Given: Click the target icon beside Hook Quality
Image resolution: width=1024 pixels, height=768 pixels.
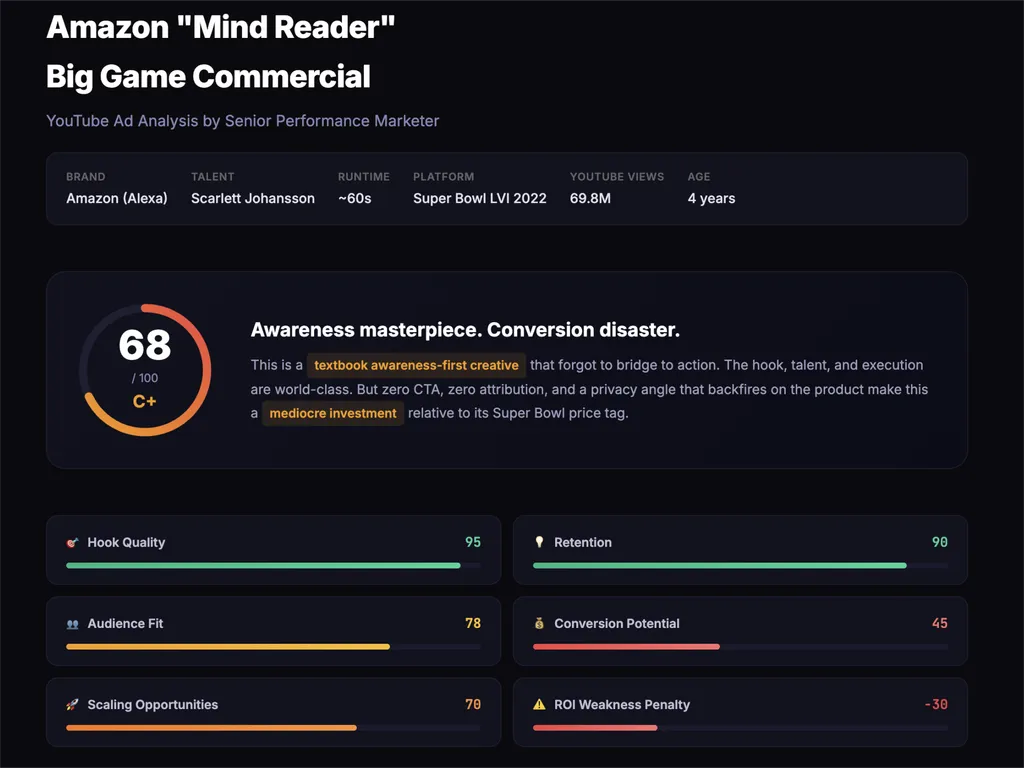Looking at the screenshot, I should click(72, 543).
